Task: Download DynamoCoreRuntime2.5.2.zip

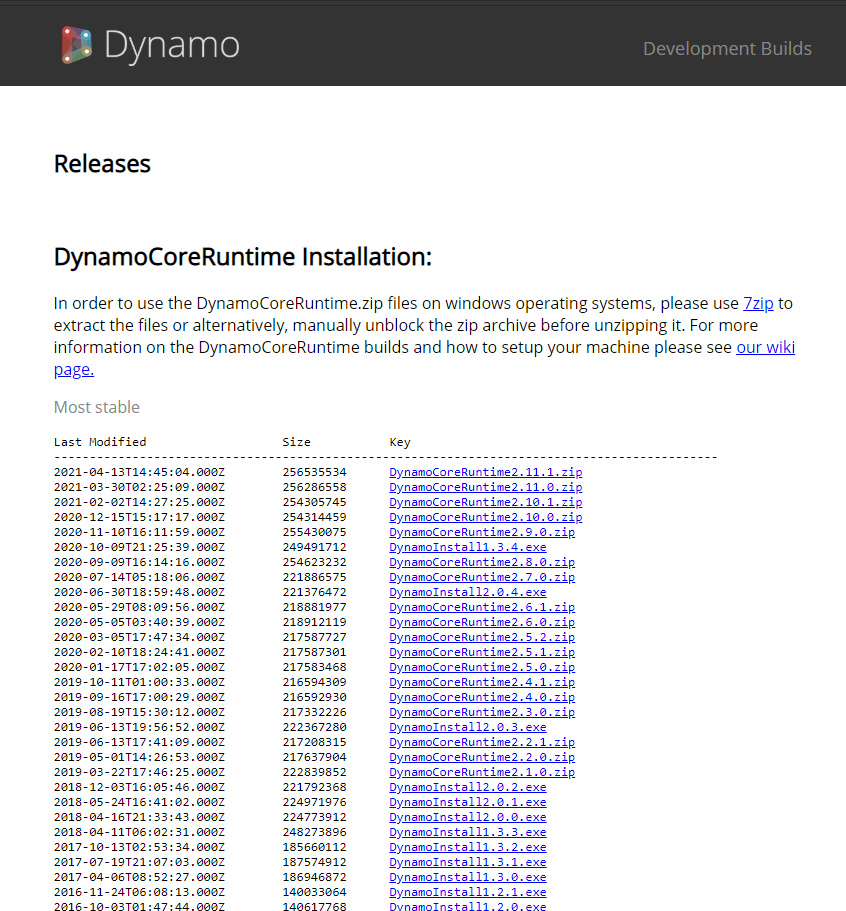Action: click(x=482, y=637)
